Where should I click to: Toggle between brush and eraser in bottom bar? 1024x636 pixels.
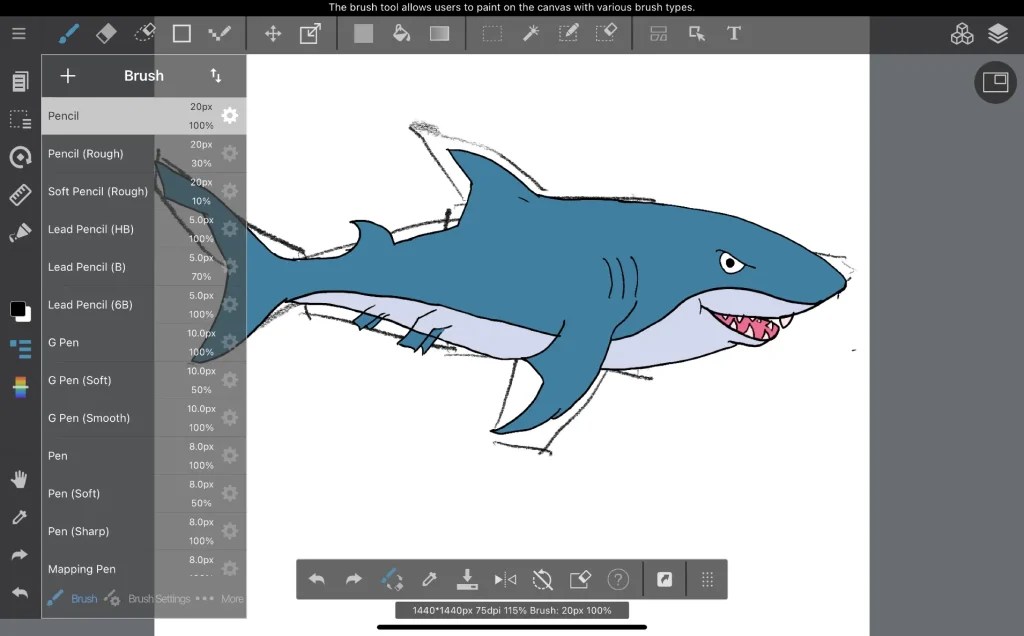[393, 579]
